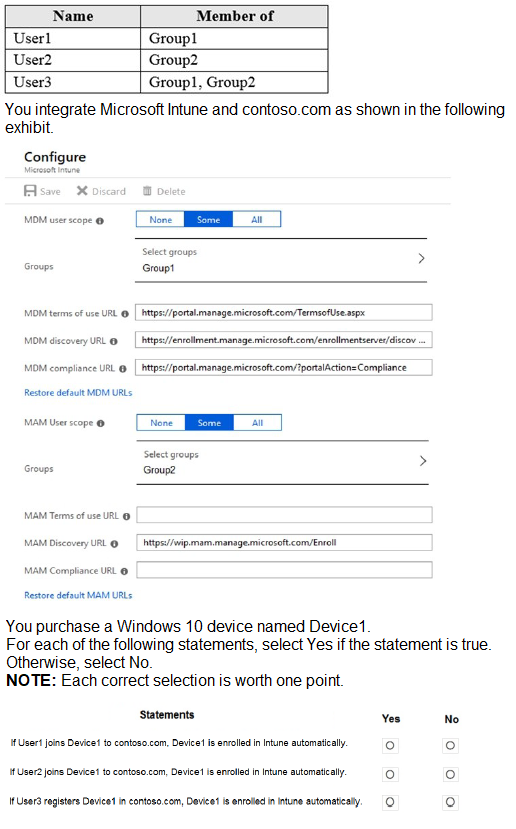Click Restore default MDM URLs link
516x829 pixels.
pos(78,393)
